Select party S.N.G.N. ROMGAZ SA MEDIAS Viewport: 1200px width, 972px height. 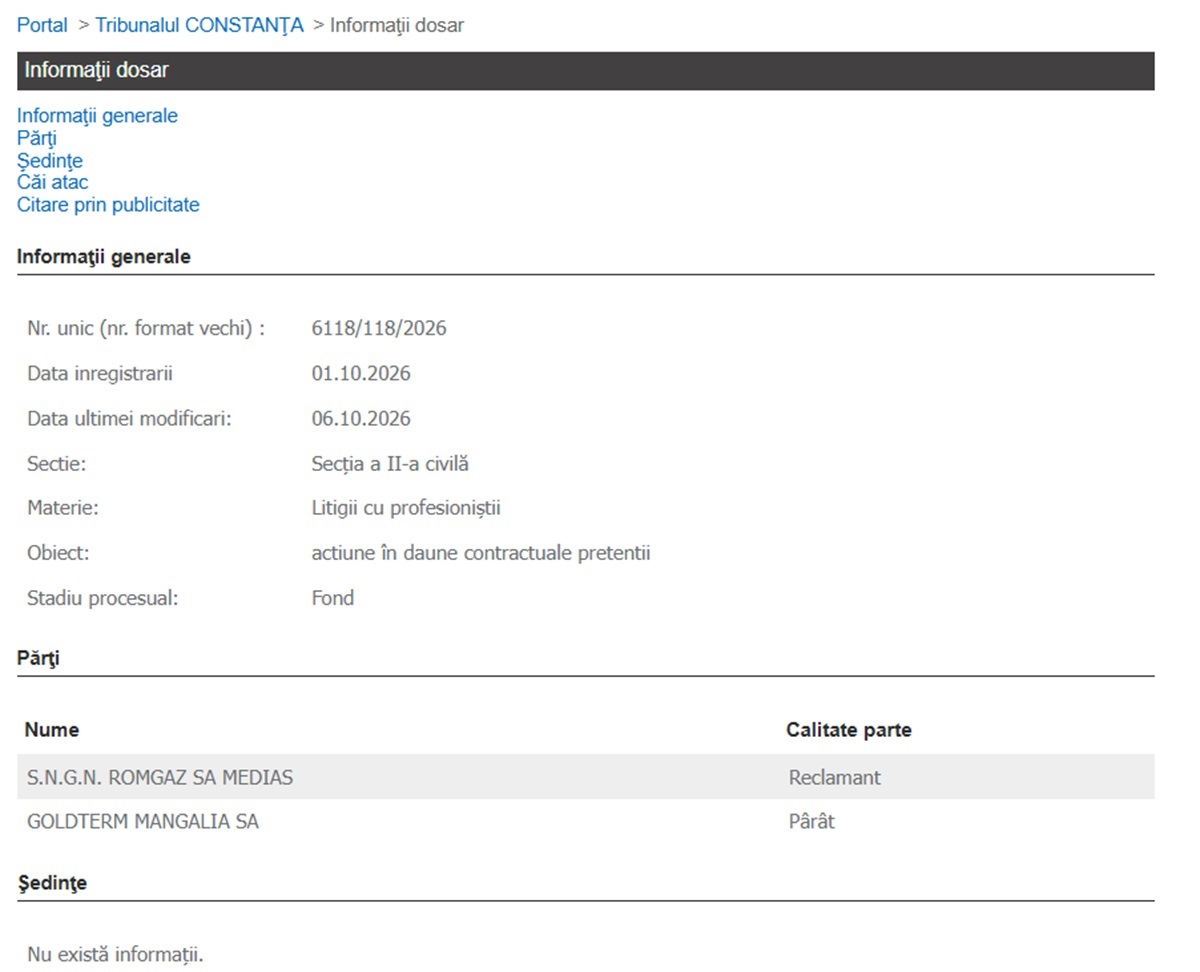(x=160, y=777)
